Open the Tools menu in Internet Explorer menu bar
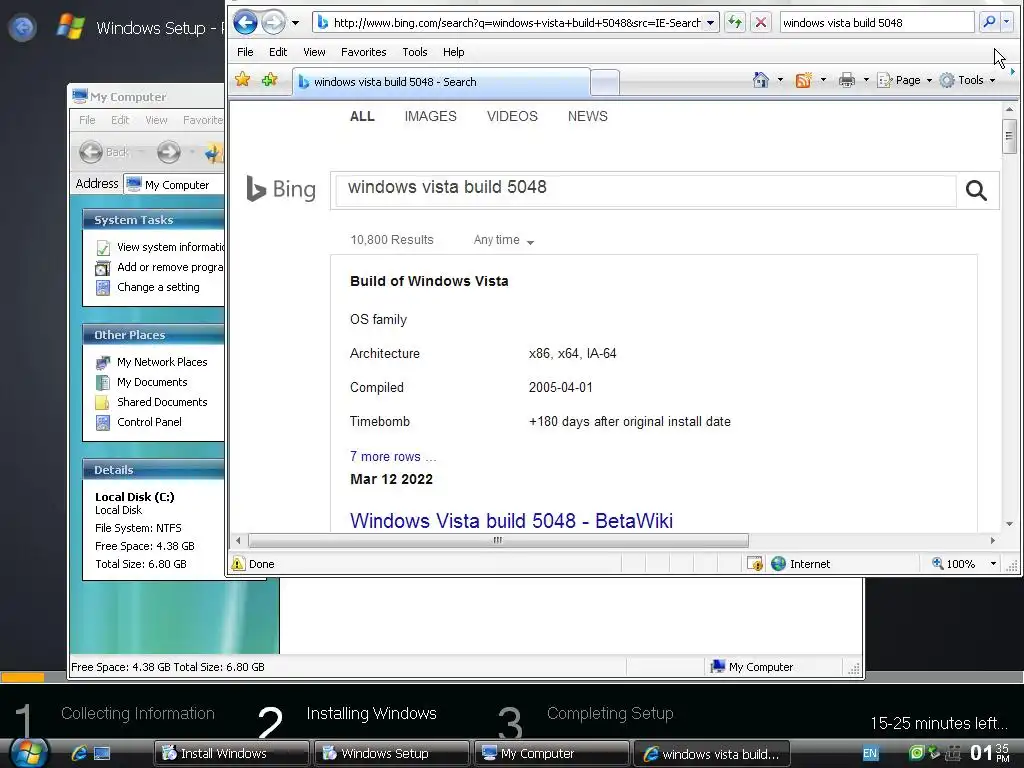Screen dimensions: 1024x768 pyautogui.click(x=415, y=52)
